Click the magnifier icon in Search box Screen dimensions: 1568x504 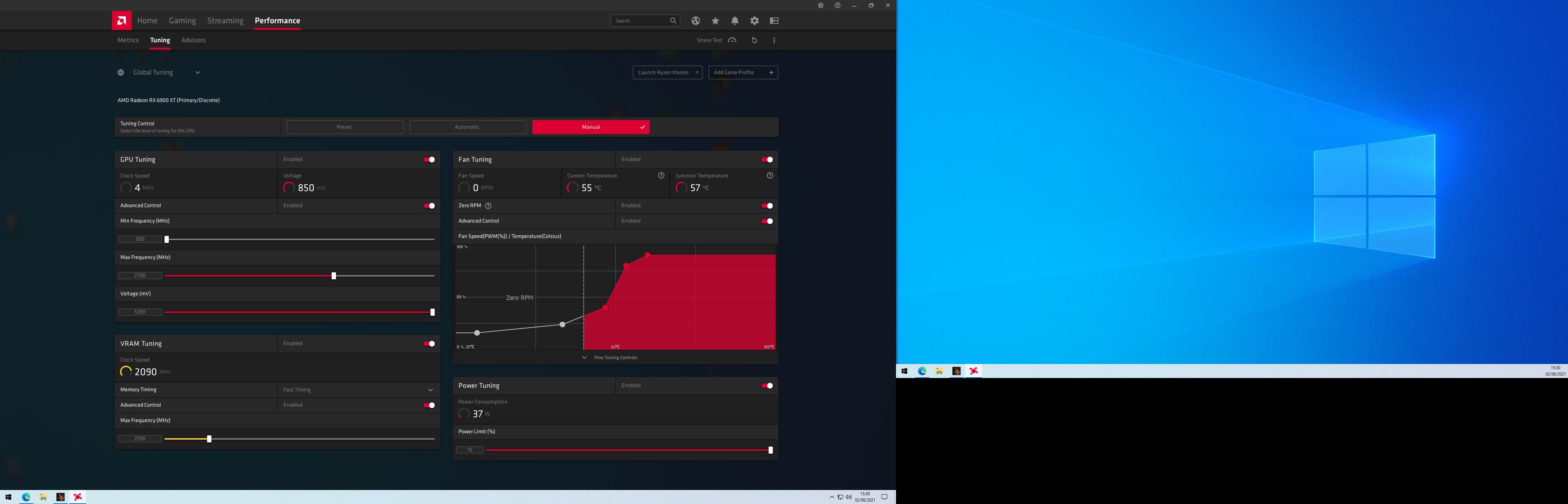[673, 21]
